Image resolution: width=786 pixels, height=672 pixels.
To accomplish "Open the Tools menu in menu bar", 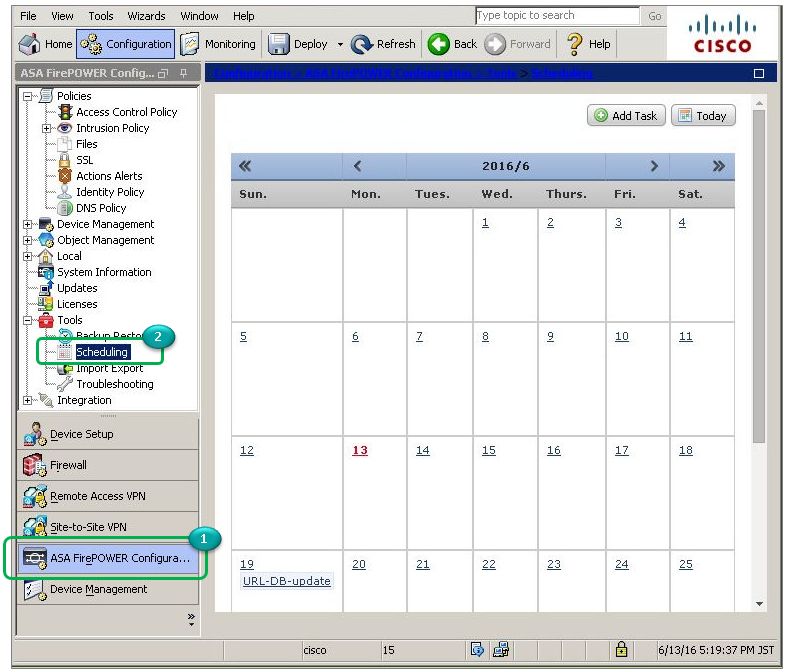I will [x=101, y=16].
